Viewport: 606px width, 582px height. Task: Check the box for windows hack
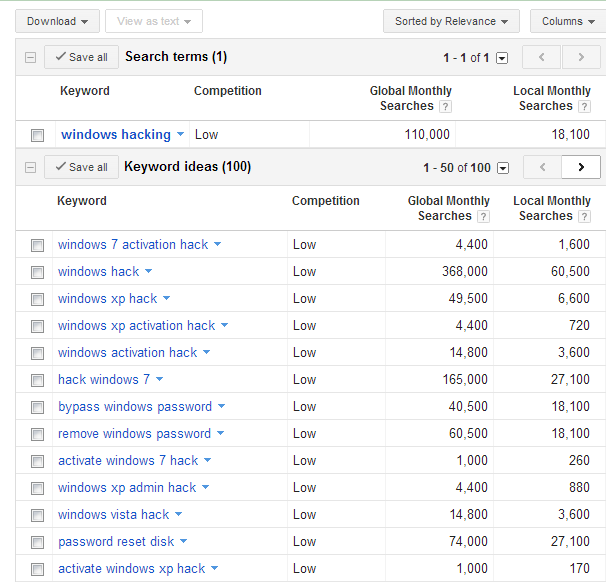point(37,272)
